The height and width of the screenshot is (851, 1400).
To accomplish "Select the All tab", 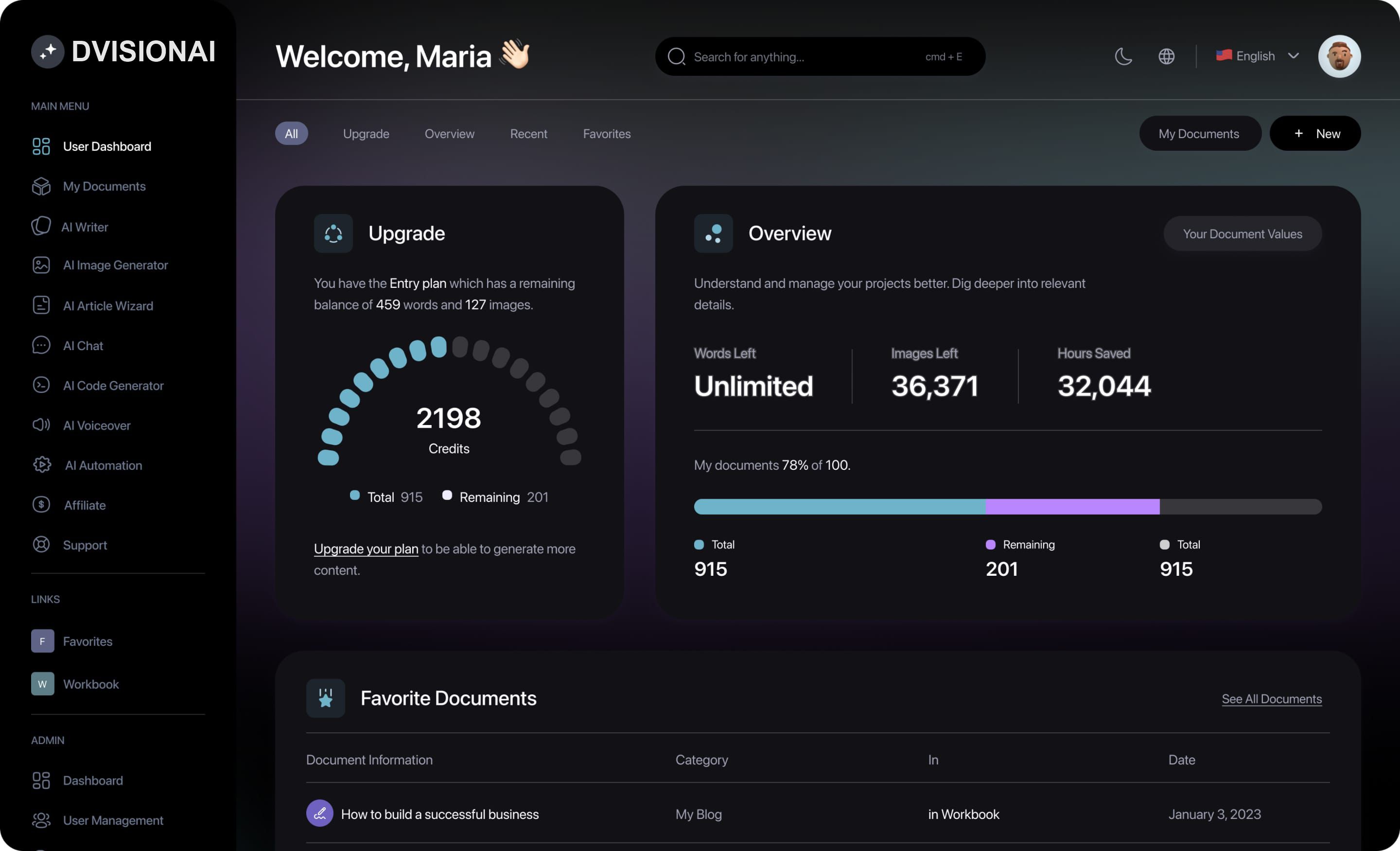I will [x=292, y=134].
